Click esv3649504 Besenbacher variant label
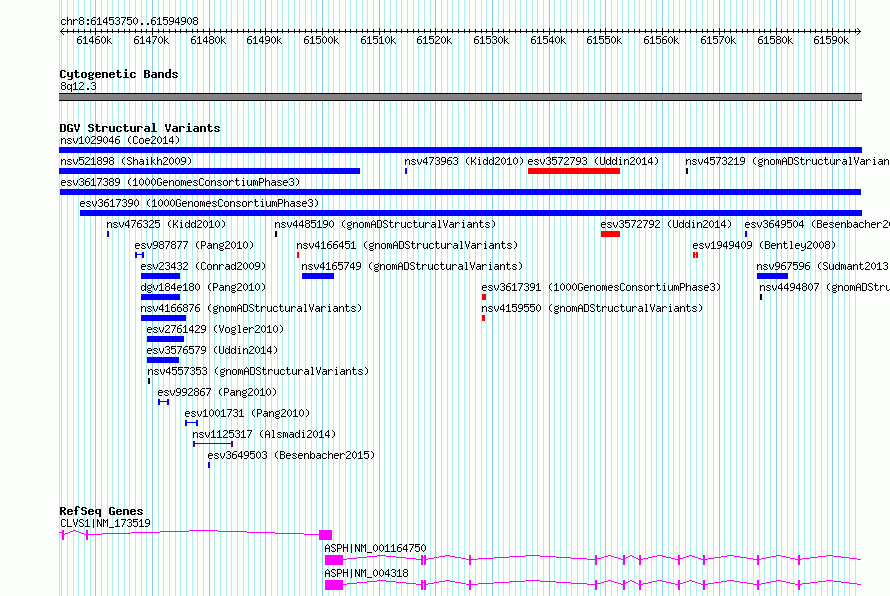Image resolution: width=890 pixels, height=596 pixels. pos(817,224)
